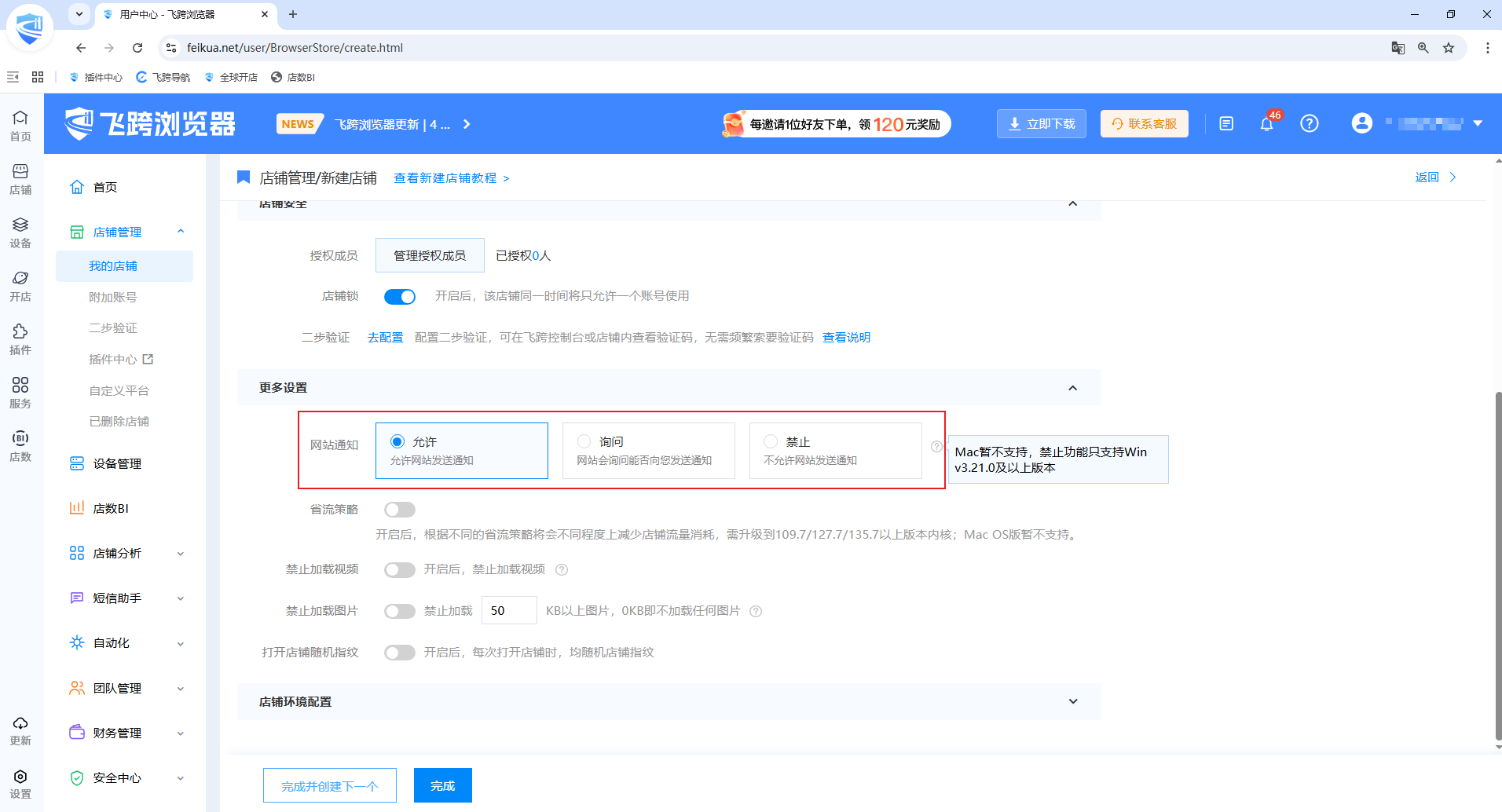Click the image size KB input field
This screenshot has width=1502, height=812.
click(509, 611)
